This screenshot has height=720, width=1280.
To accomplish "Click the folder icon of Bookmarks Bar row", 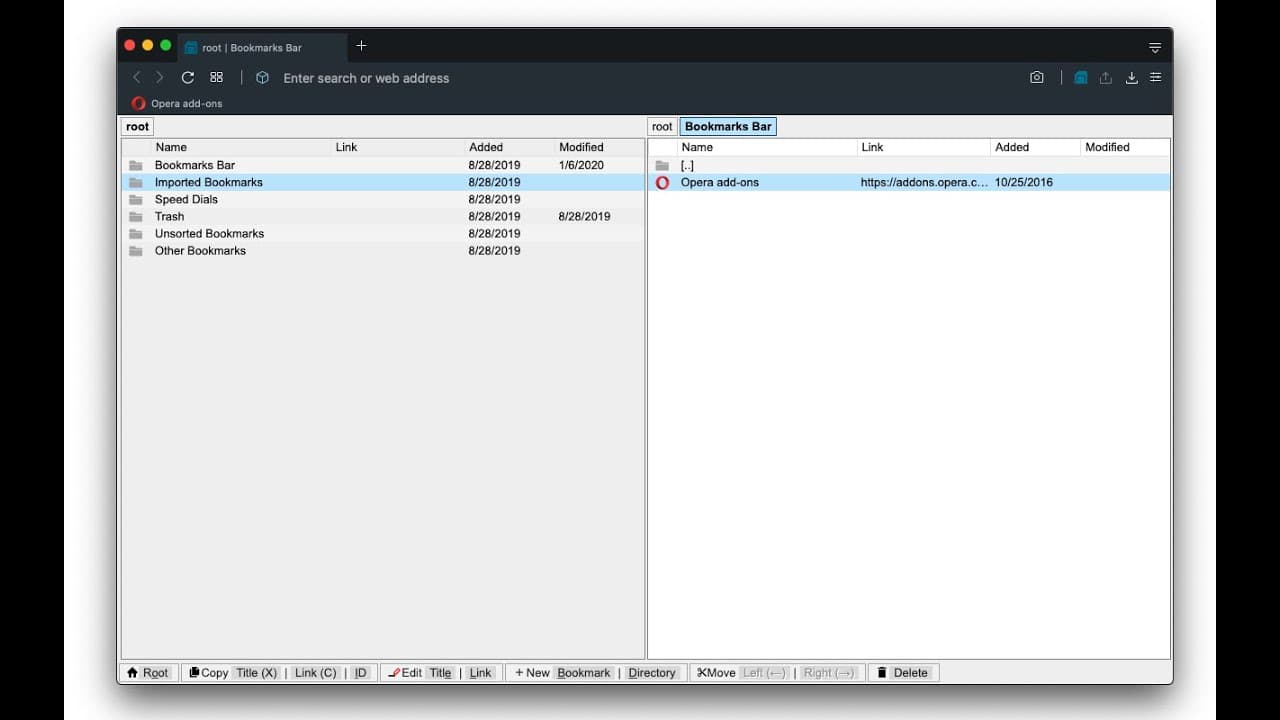I will [x=136, y=165].
